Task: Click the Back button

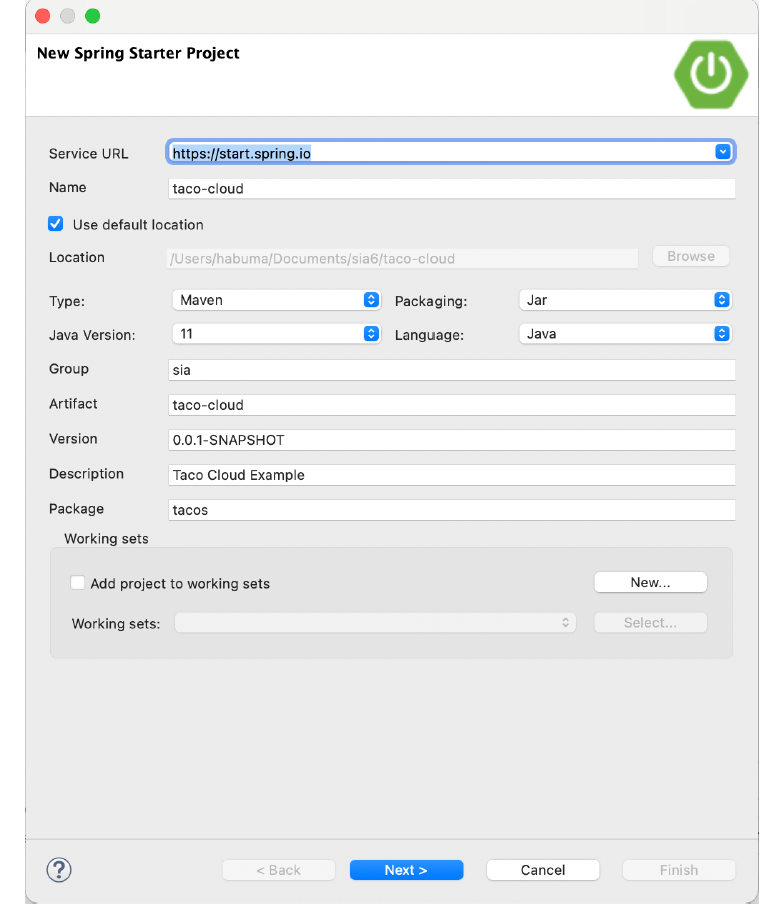Action: click(278, 869)
